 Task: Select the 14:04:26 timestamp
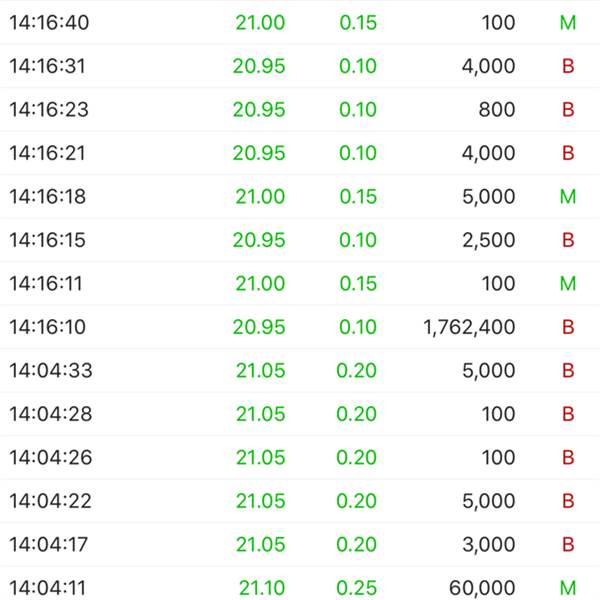[x=51, y=458]
